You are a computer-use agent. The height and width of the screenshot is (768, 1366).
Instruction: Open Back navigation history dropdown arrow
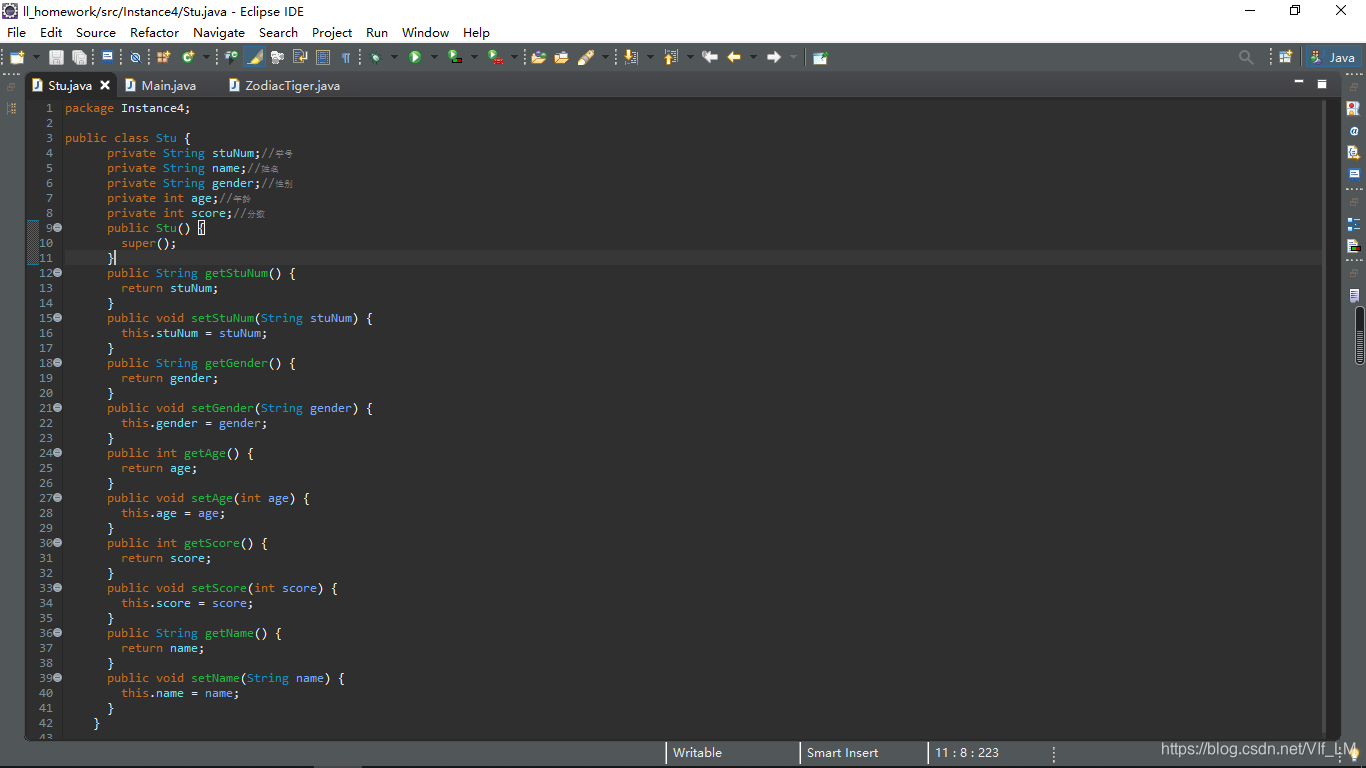tap(753, 57)
